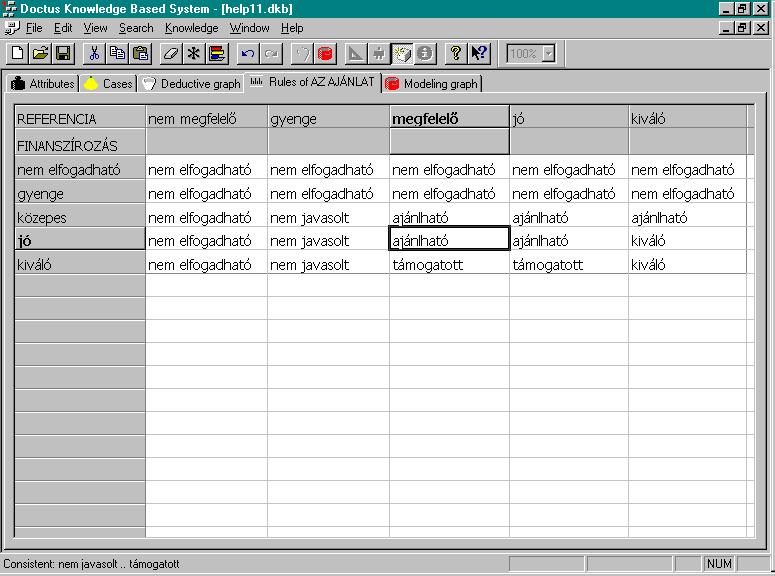
Task: Undo with the blue curved arrow
Action: coord(248,53)
